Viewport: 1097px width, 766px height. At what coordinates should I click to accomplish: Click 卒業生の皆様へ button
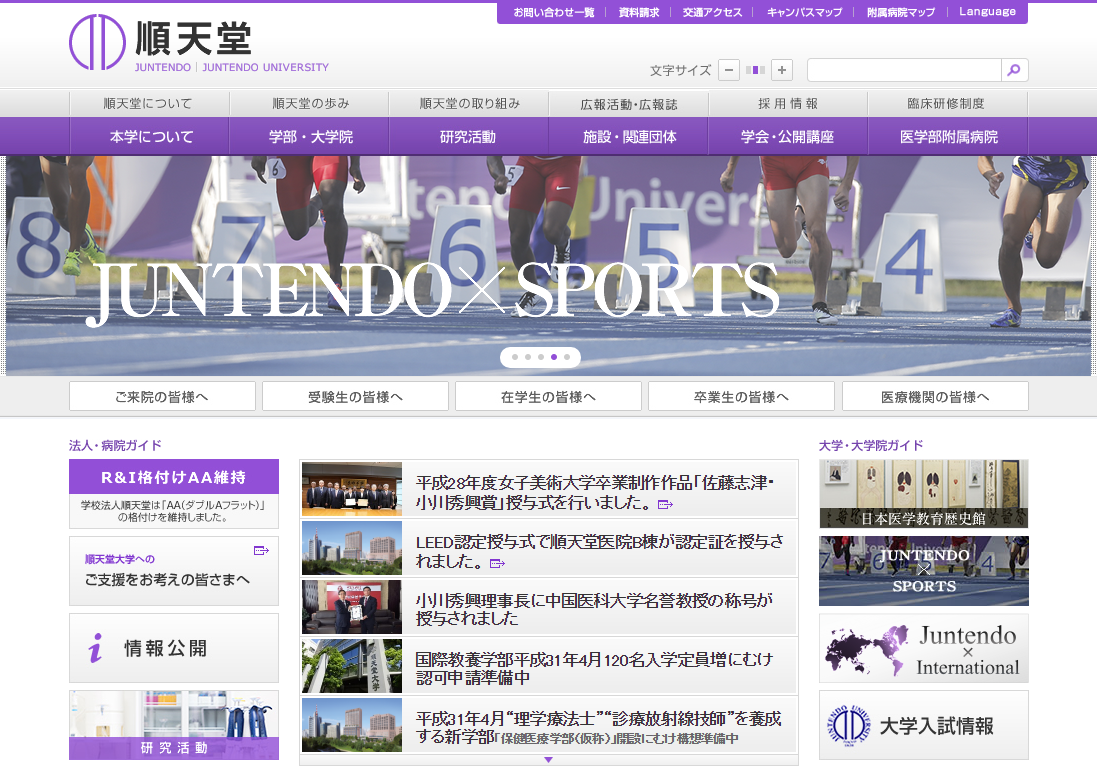point(742,397)
